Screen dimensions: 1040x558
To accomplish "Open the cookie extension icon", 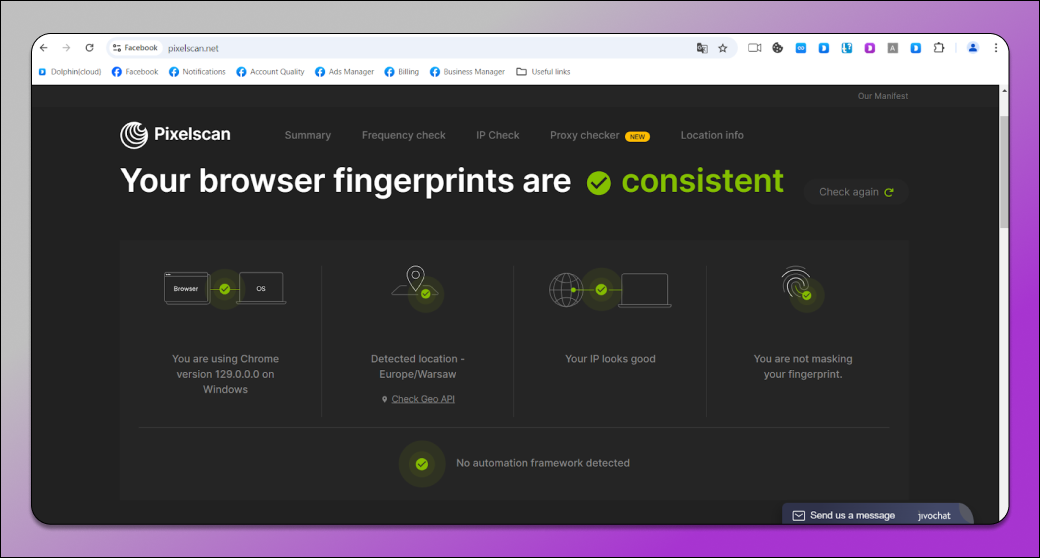I will 778,48.
